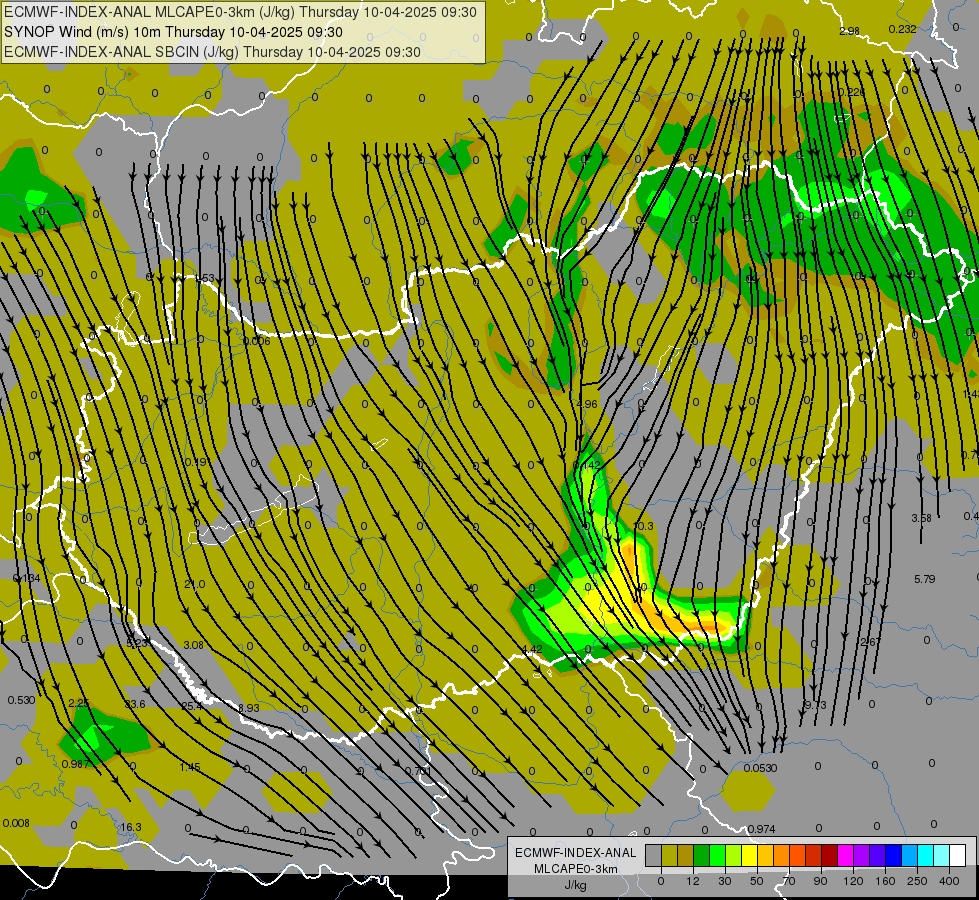Click the map value '16.3'

[130, 828]
